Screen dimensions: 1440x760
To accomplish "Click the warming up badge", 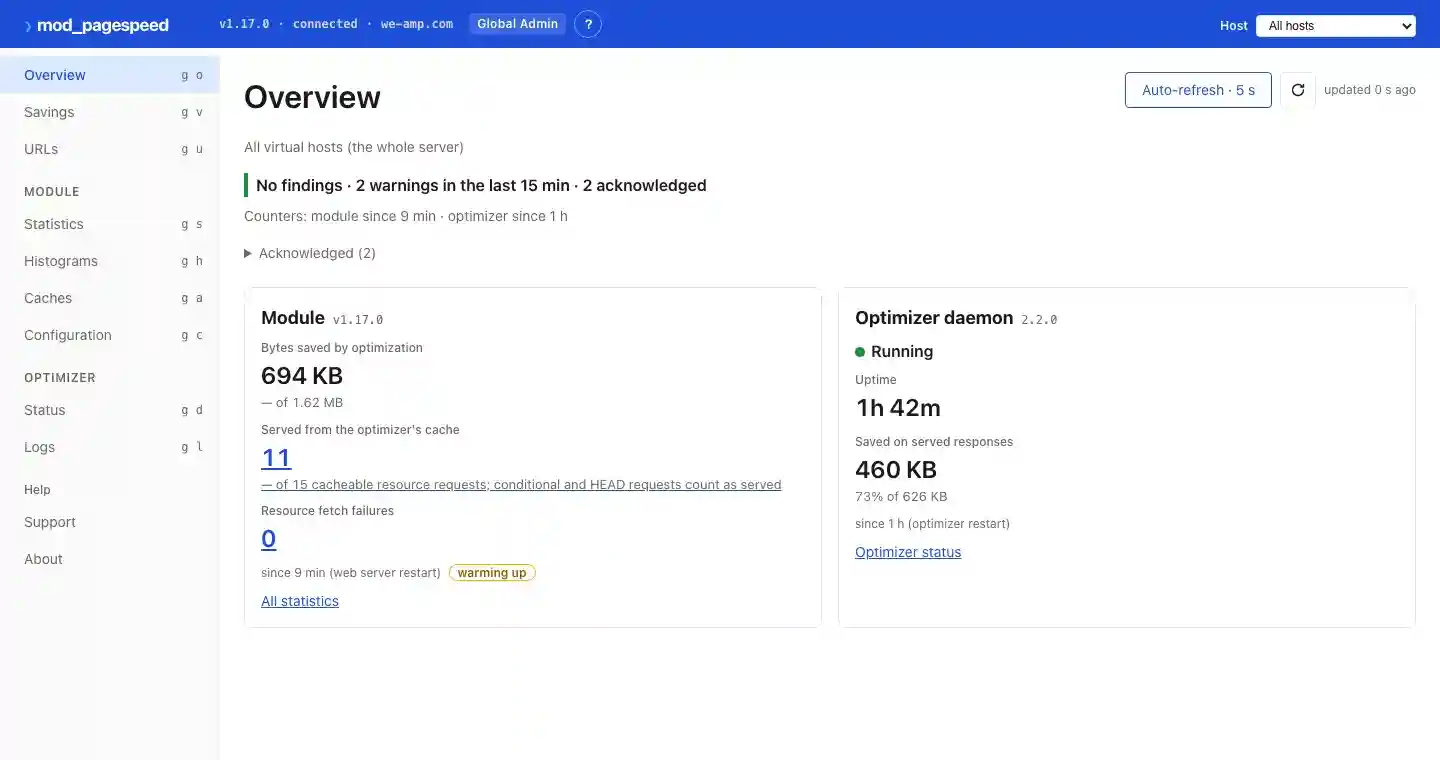I will pyautogui.click(x=492, y=573).
